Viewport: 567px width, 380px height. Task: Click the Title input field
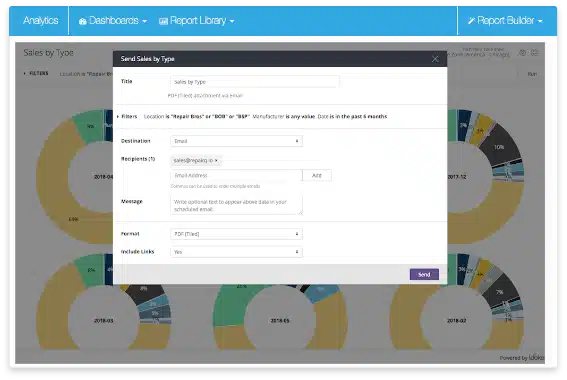tap(255, 82)
